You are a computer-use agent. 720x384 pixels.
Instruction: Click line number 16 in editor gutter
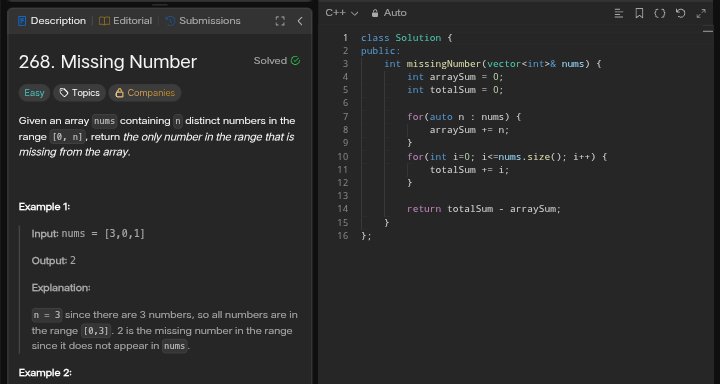[343, 236]
